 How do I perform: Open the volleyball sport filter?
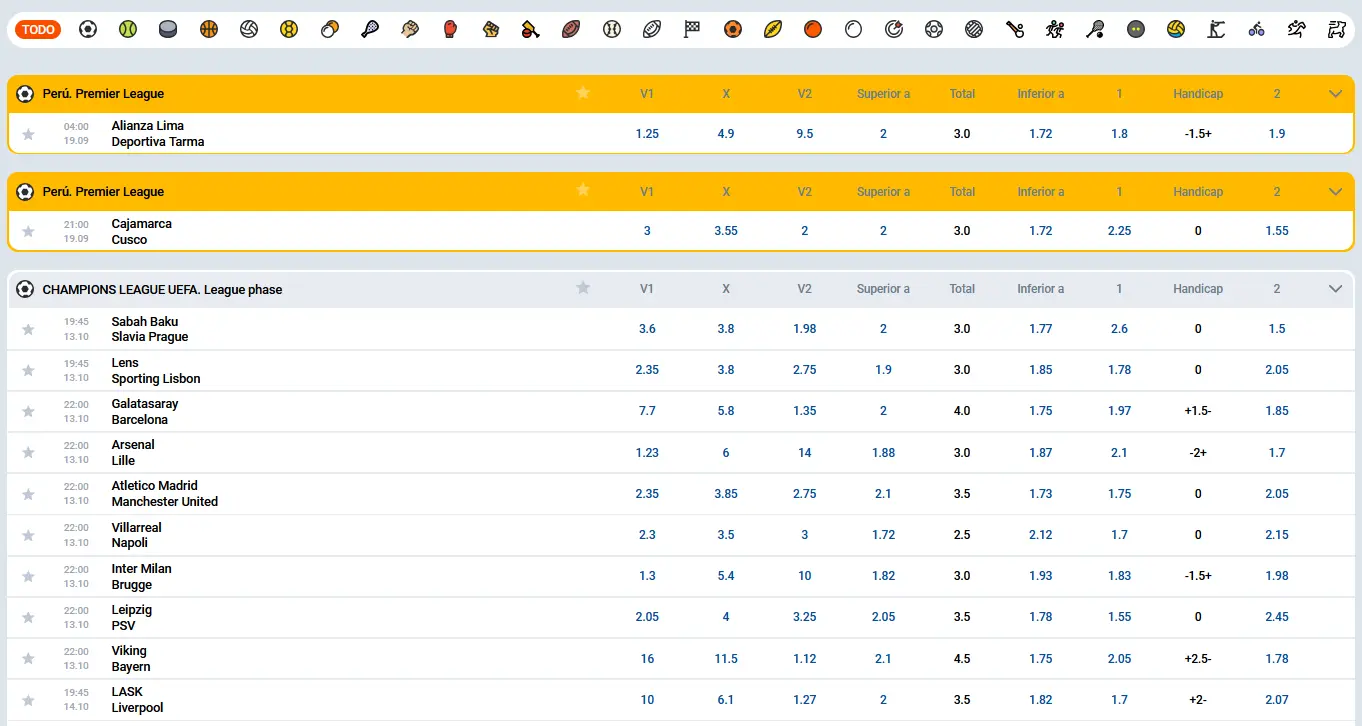249,30
